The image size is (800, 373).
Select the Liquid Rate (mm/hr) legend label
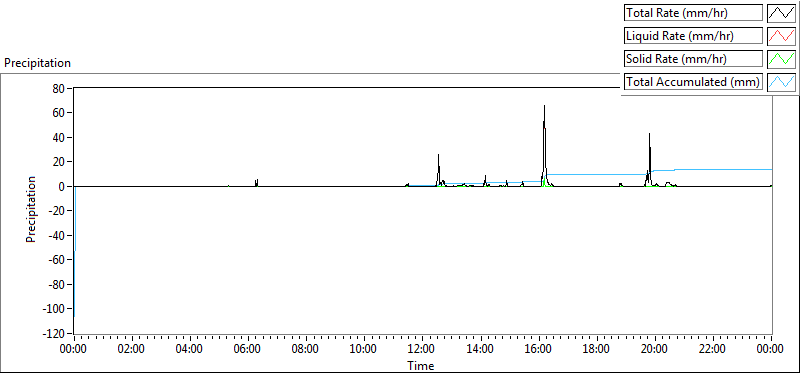click(x=694, y=36)
